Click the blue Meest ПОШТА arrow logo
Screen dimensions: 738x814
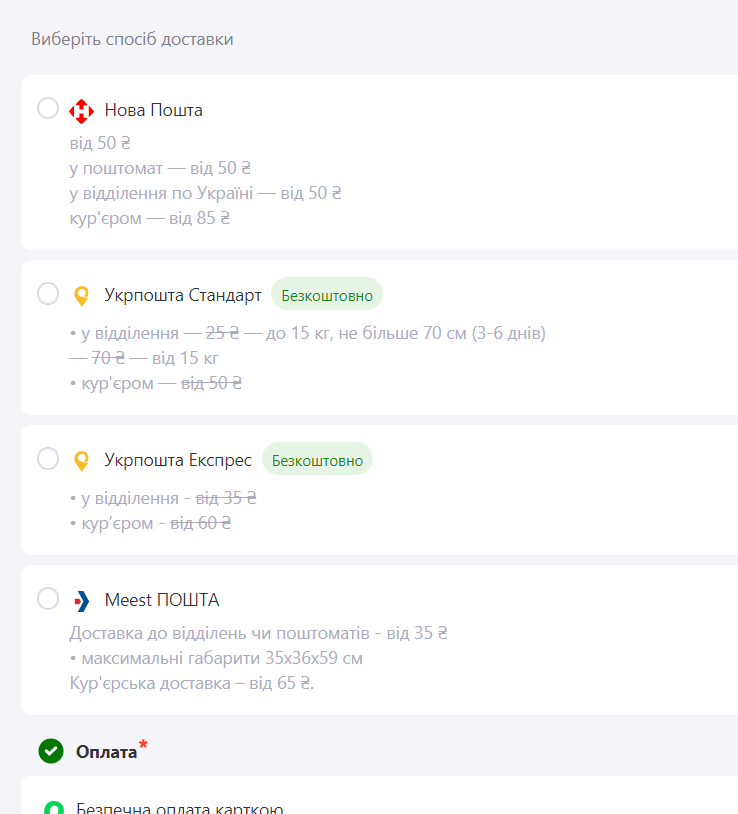[x=81, y=601]
